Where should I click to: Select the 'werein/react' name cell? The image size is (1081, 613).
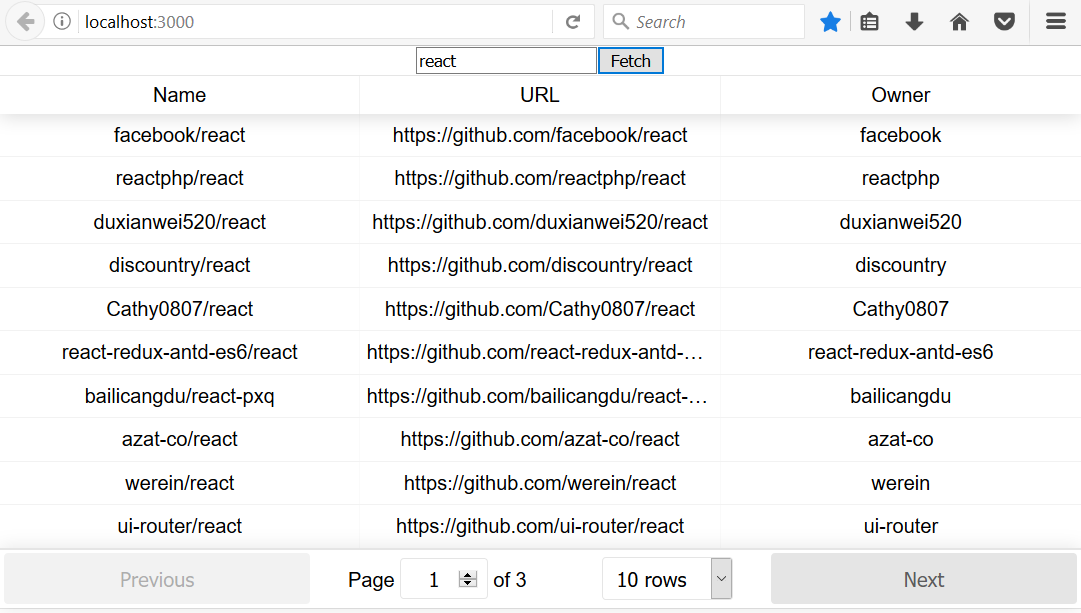coord(180,483)
